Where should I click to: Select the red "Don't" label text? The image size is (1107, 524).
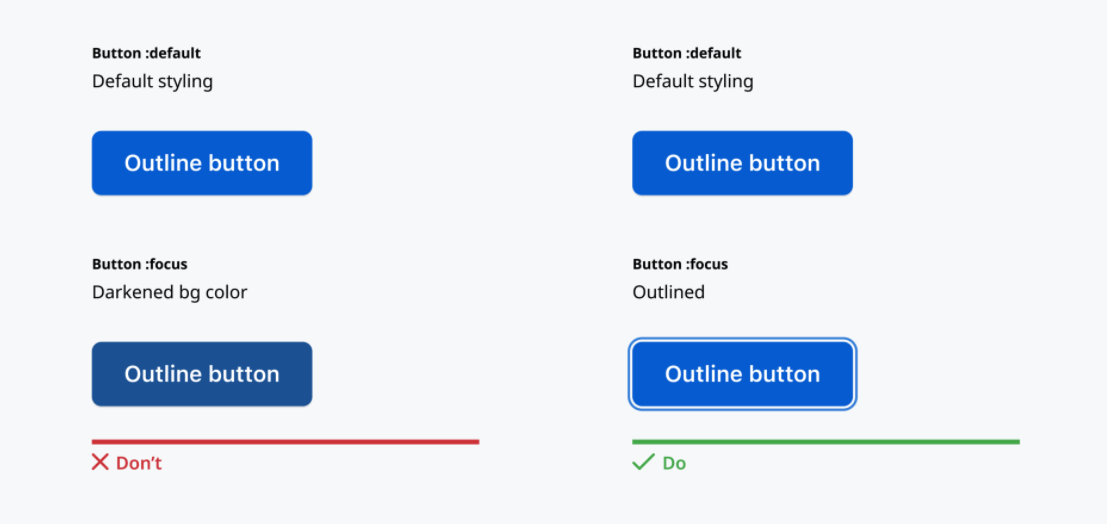coord(139,463)
